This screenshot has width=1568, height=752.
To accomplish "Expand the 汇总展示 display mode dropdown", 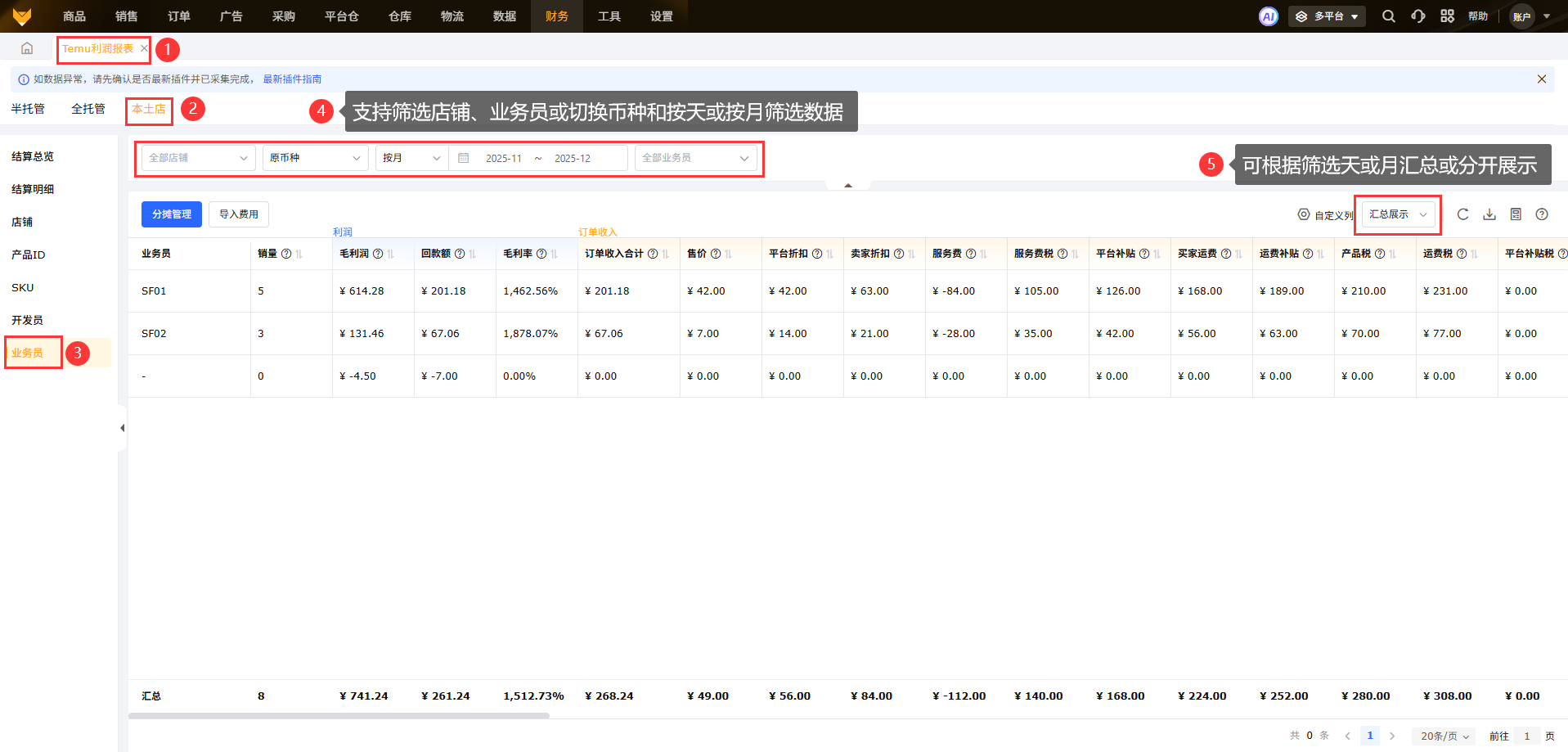I will pos(1398,214).
